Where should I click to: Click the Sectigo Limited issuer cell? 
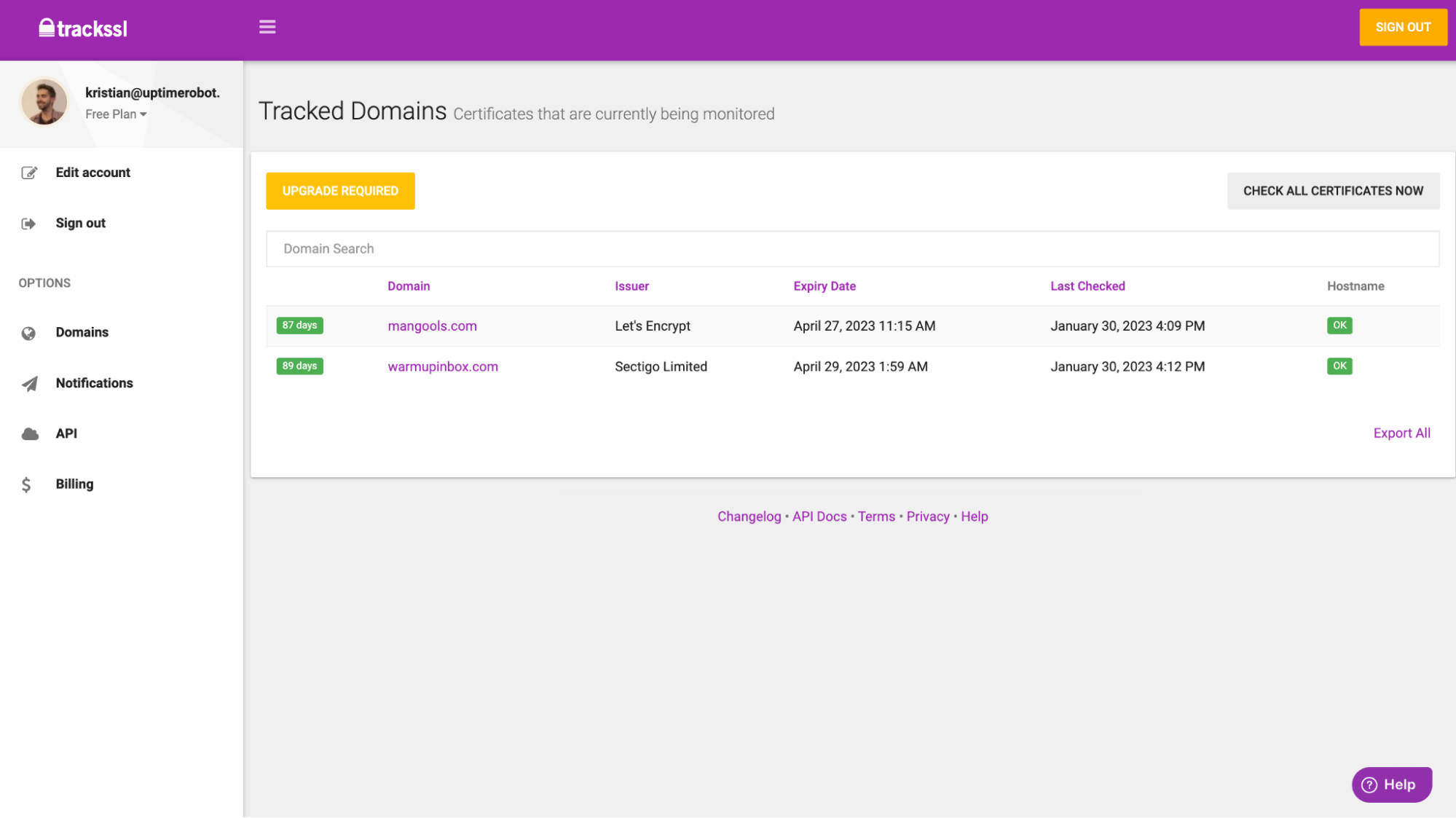click(x=661, y=367)
